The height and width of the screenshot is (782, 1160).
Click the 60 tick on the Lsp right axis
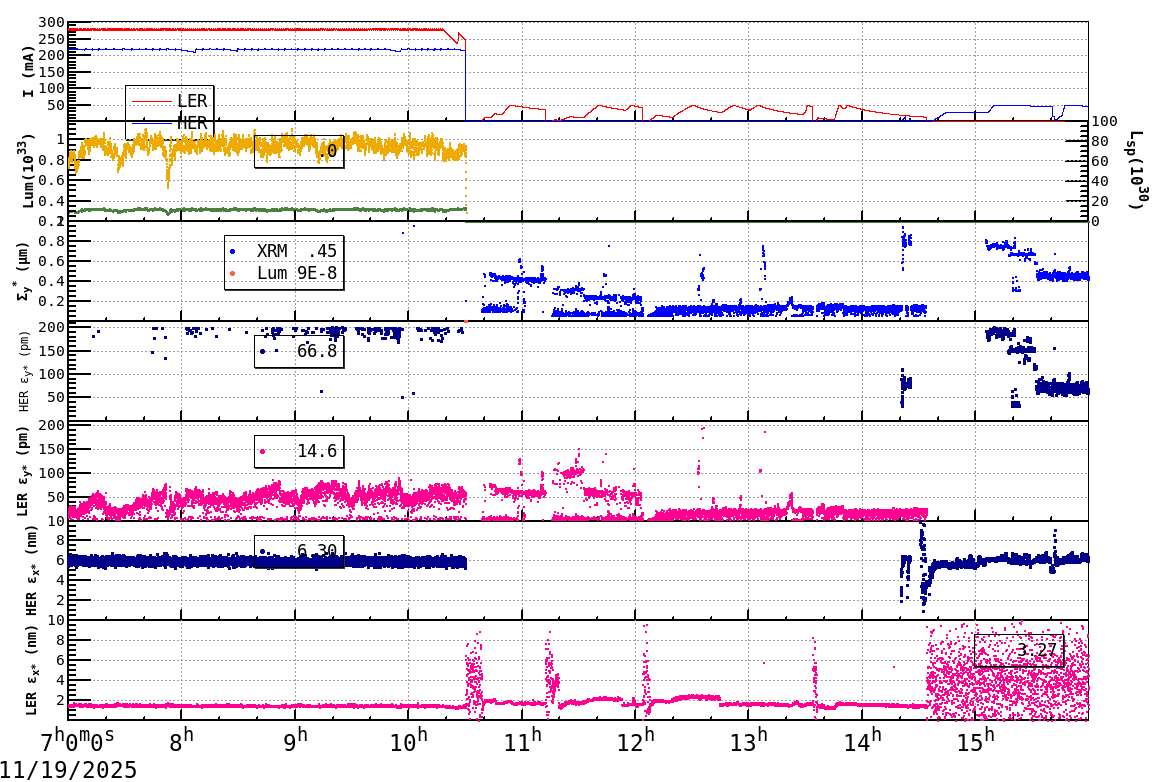(1101, 161)
